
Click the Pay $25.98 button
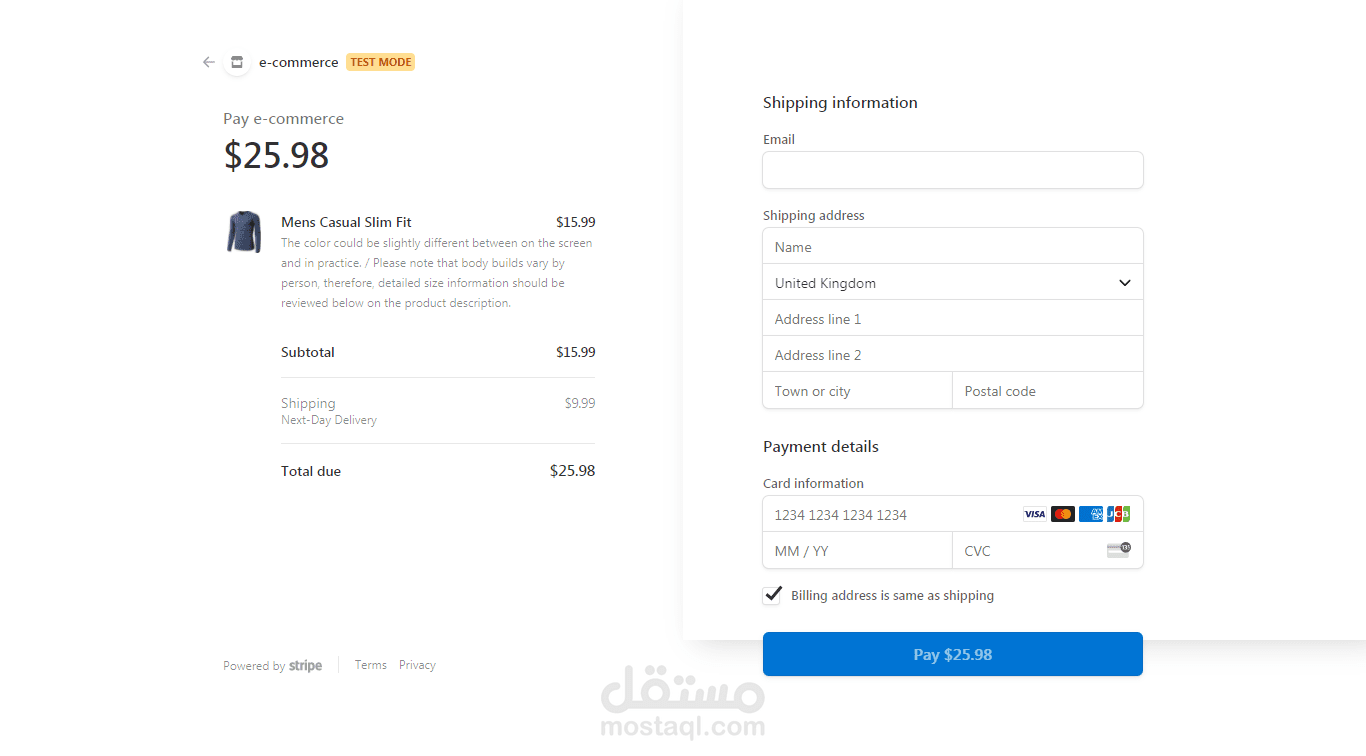tap(952, 654)
